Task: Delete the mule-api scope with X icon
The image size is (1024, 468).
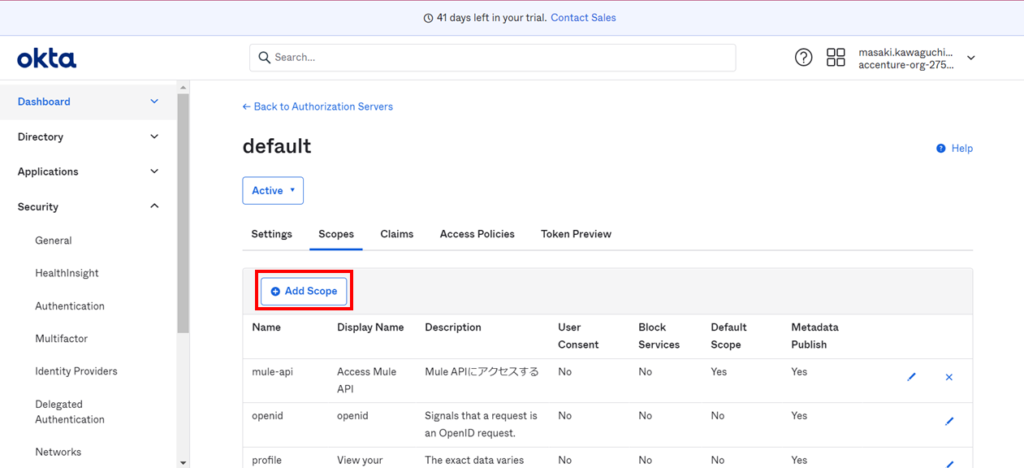Action: (x=949, y=377)
